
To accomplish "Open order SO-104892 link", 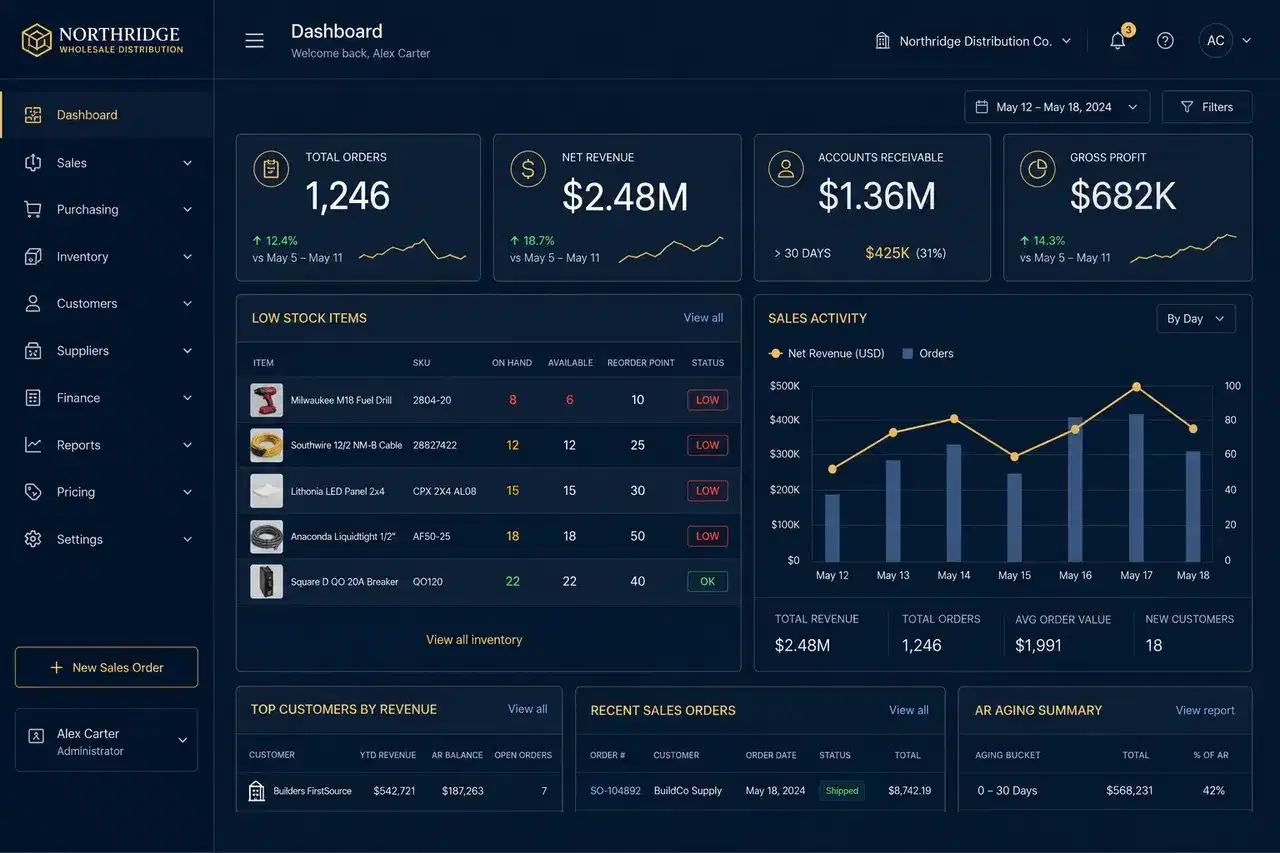I will 615,791.
